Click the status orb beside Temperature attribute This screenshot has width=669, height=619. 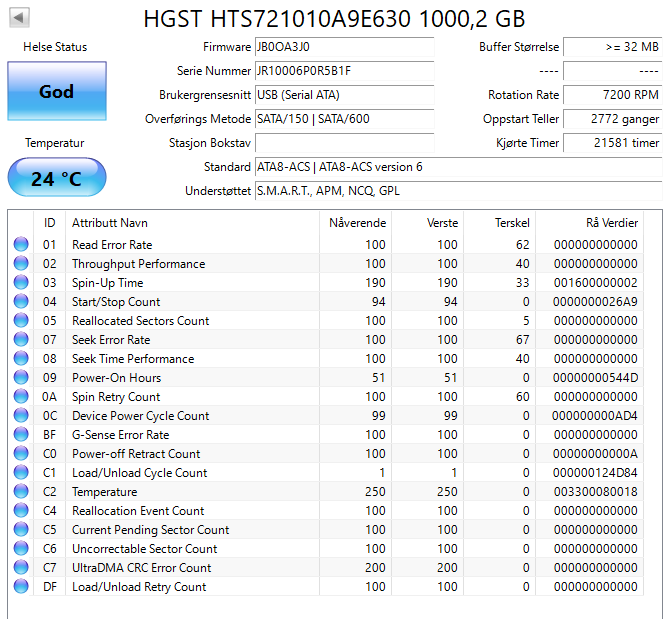tap(21, 492)
